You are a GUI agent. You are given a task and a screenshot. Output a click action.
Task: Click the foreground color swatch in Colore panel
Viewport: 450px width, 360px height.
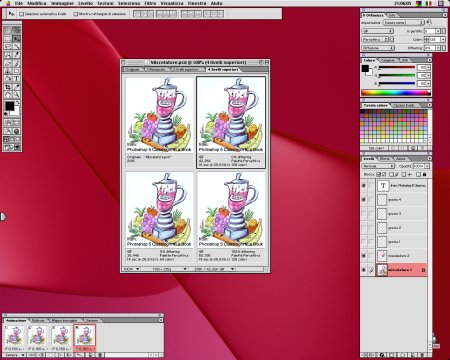tap(365, 68)
